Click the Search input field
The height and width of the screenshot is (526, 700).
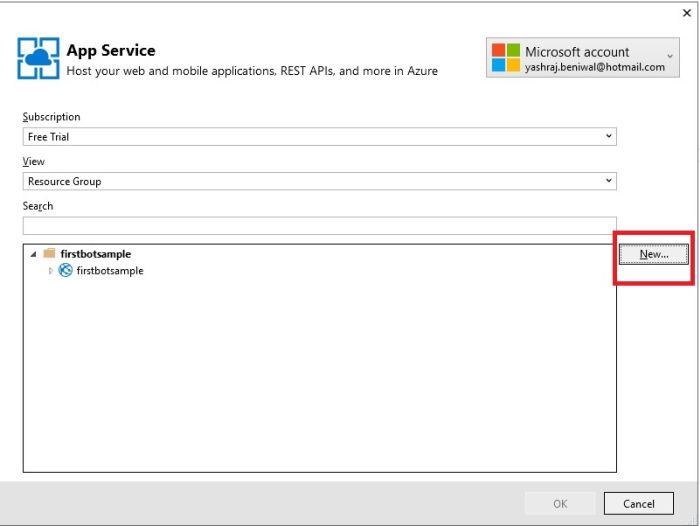point(319,226)
